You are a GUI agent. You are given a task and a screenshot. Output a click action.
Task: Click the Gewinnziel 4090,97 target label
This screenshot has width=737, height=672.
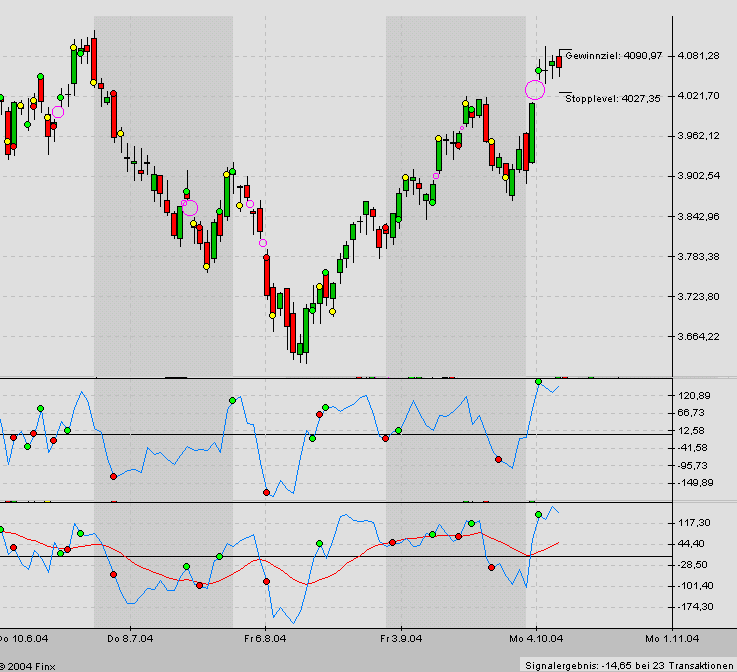click(x=614, y=56)
